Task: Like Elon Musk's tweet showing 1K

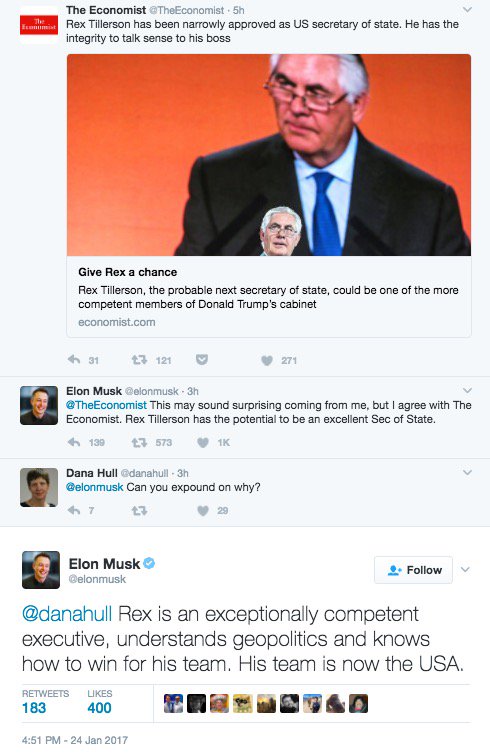Action: click(x=203, y=443)
